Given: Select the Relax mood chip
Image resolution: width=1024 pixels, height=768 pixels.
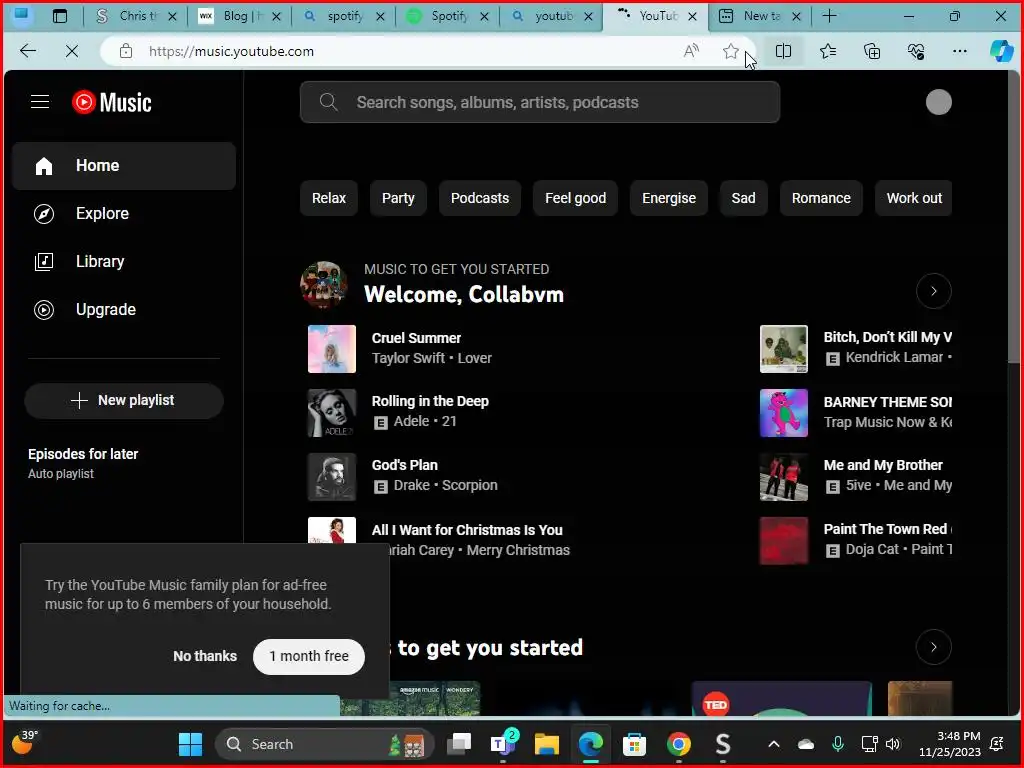Looking at the screenshot, I should 328,198.
